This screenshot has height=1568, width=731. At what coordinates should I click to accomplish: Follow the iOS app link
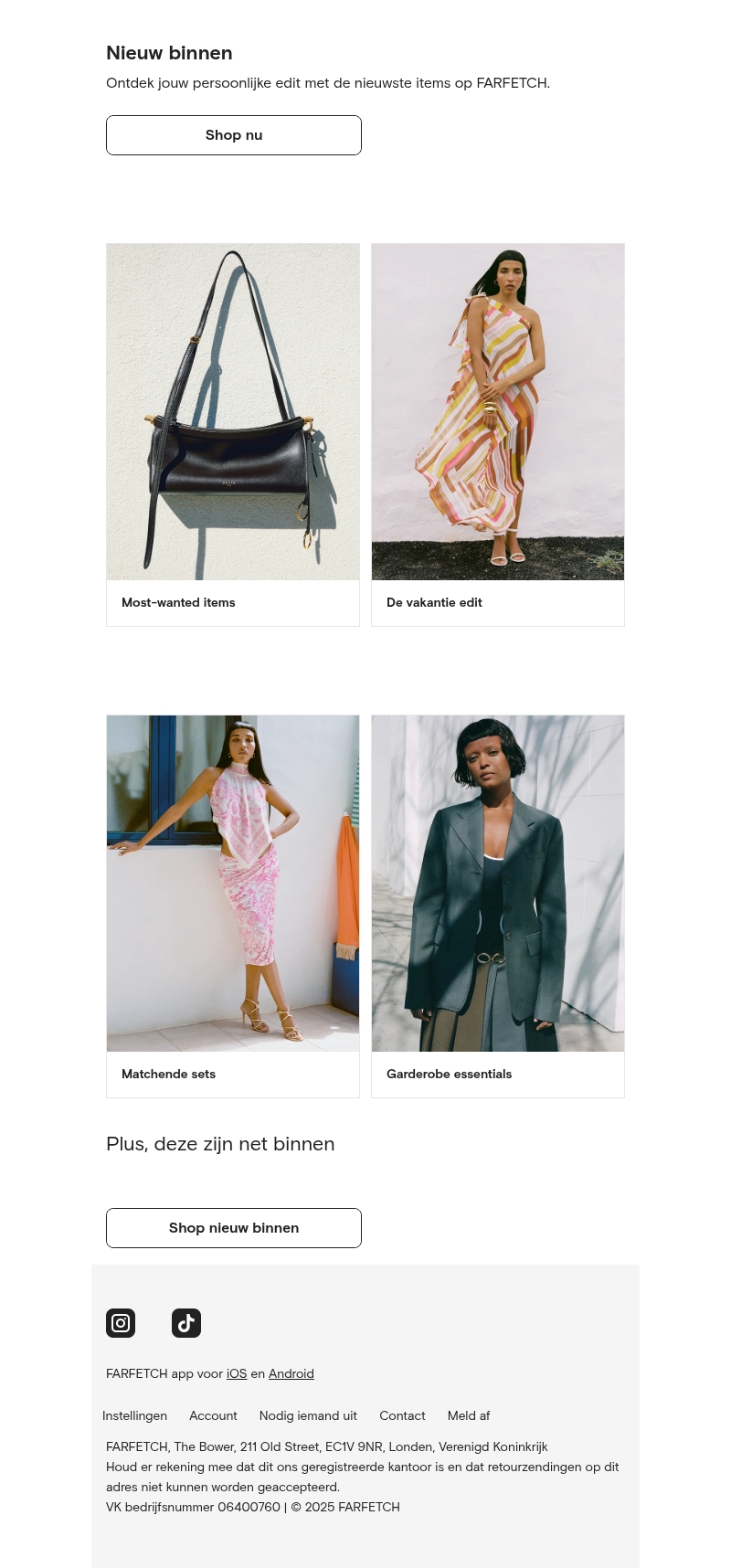[237, 1374]
